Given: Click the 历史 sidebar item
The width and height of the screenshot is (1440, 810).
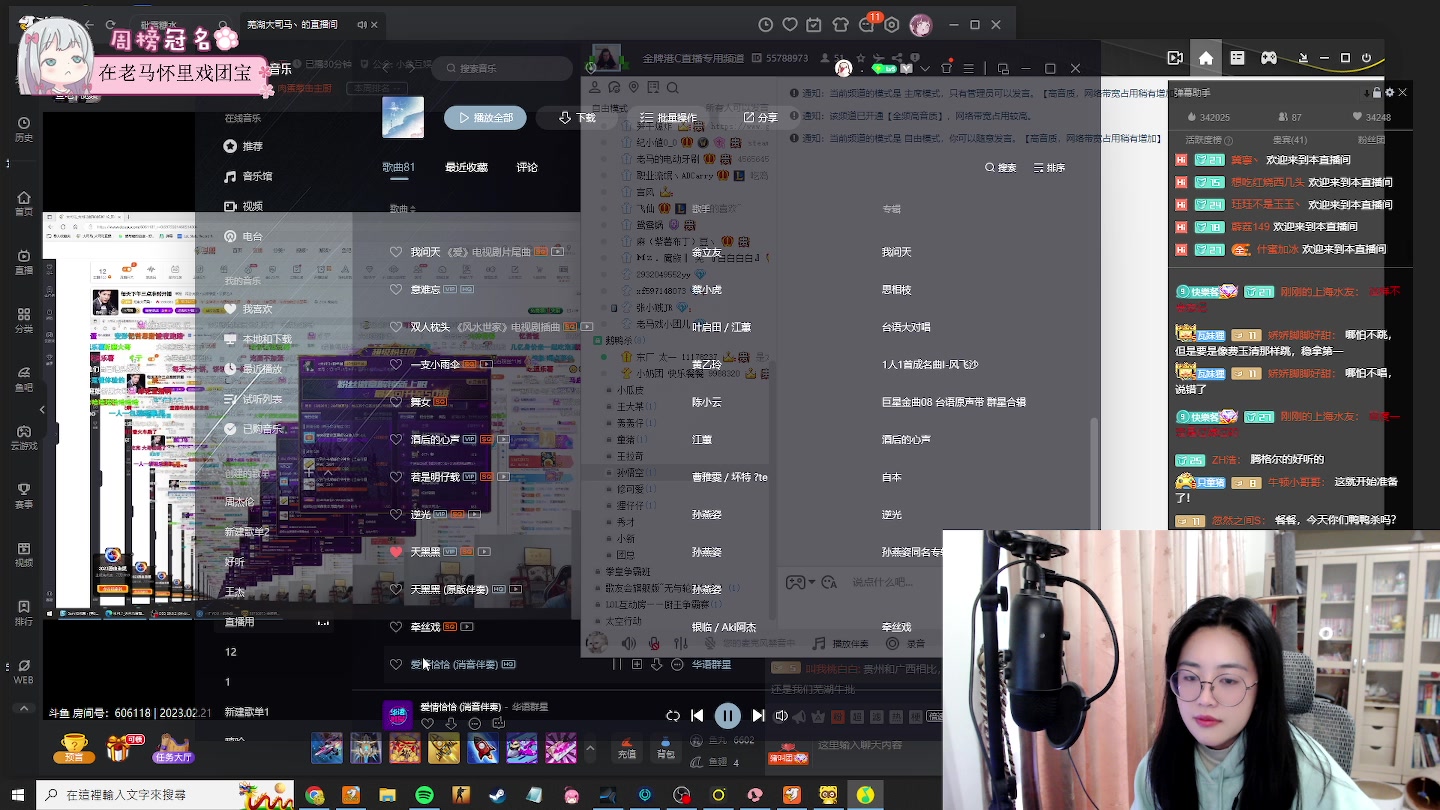Looking at the screenshot, I should [23, 128].
